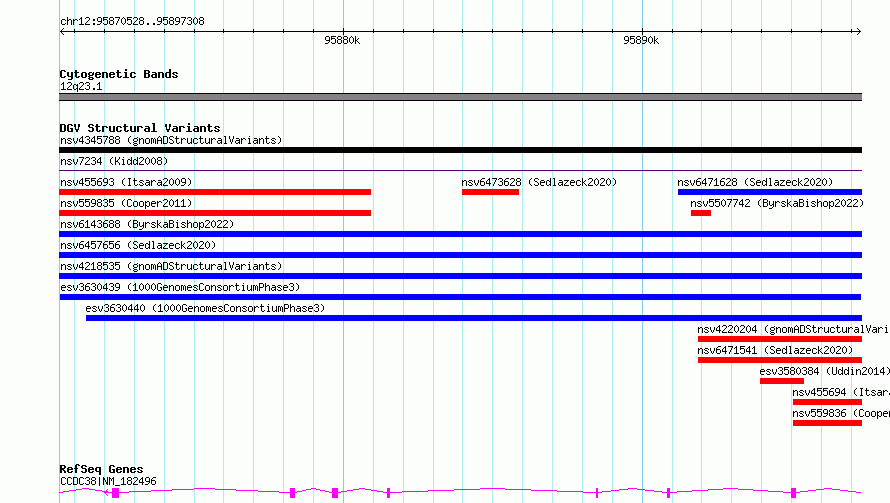Click red bar under esv3580384

coord(782,381)
